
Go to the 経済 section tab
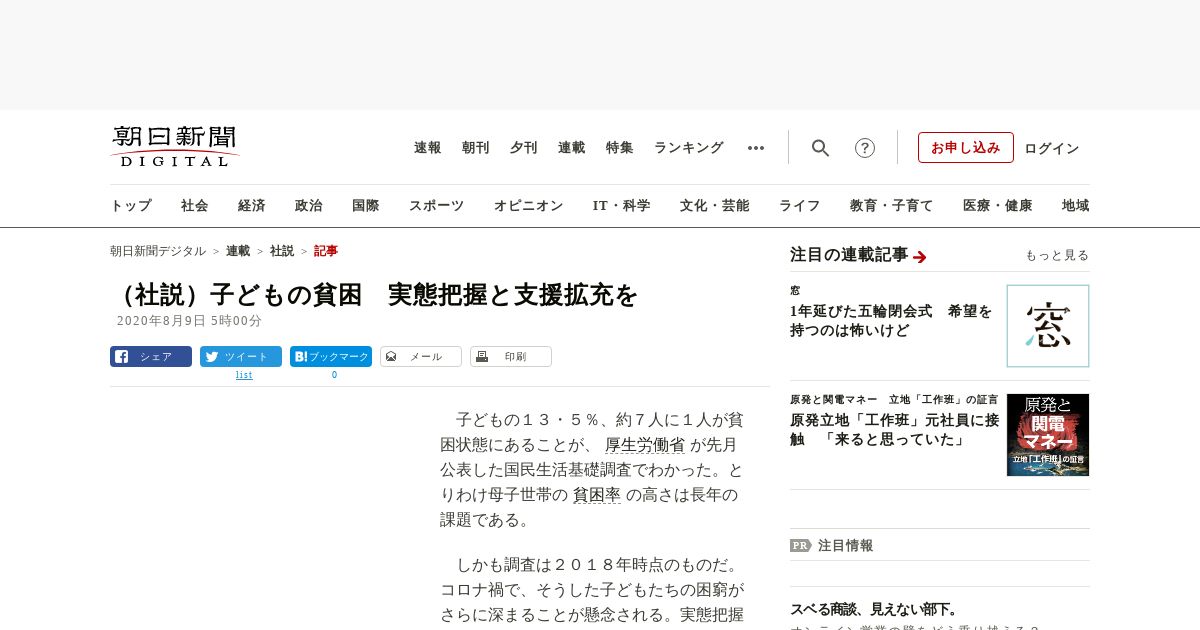tap(252, 206)
